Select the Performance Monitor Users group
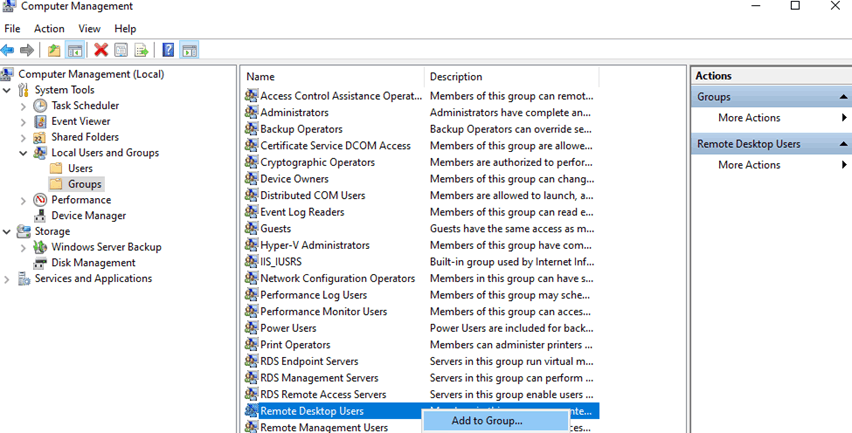Image resolution: width=852 pixels, height=433 pixels. point(323,311)
